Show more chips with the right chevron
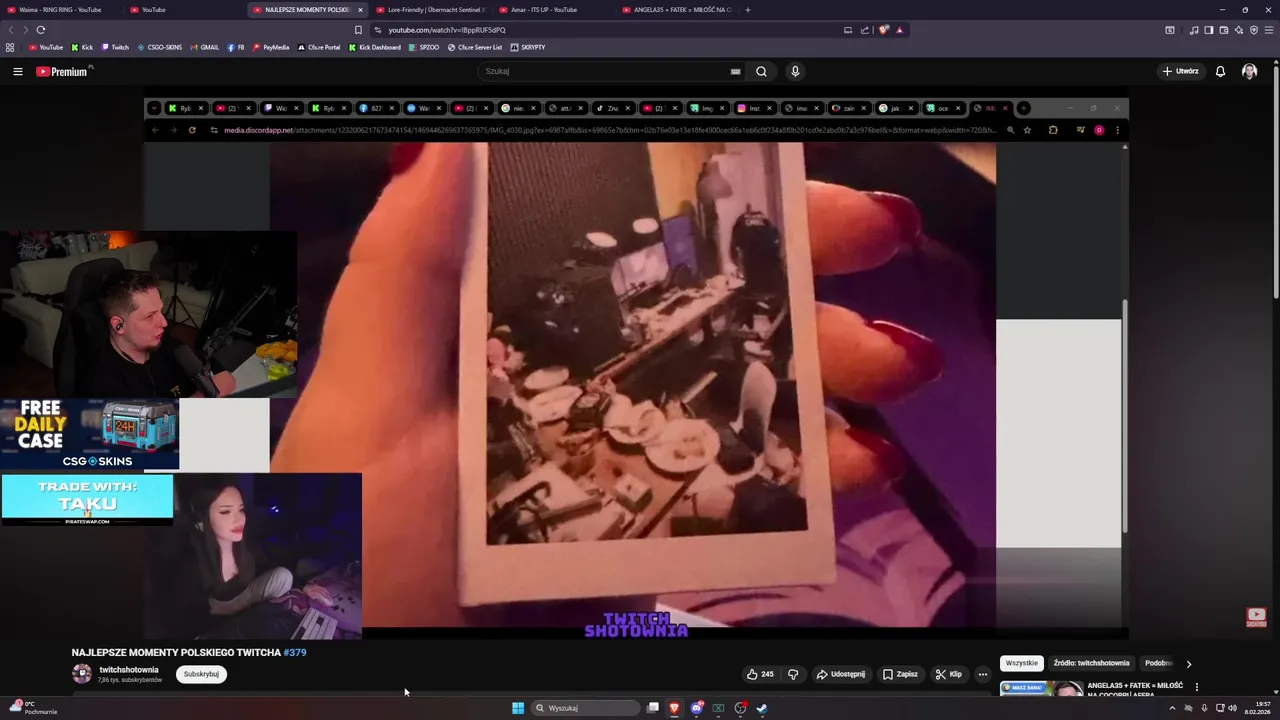 point(1188,663)
